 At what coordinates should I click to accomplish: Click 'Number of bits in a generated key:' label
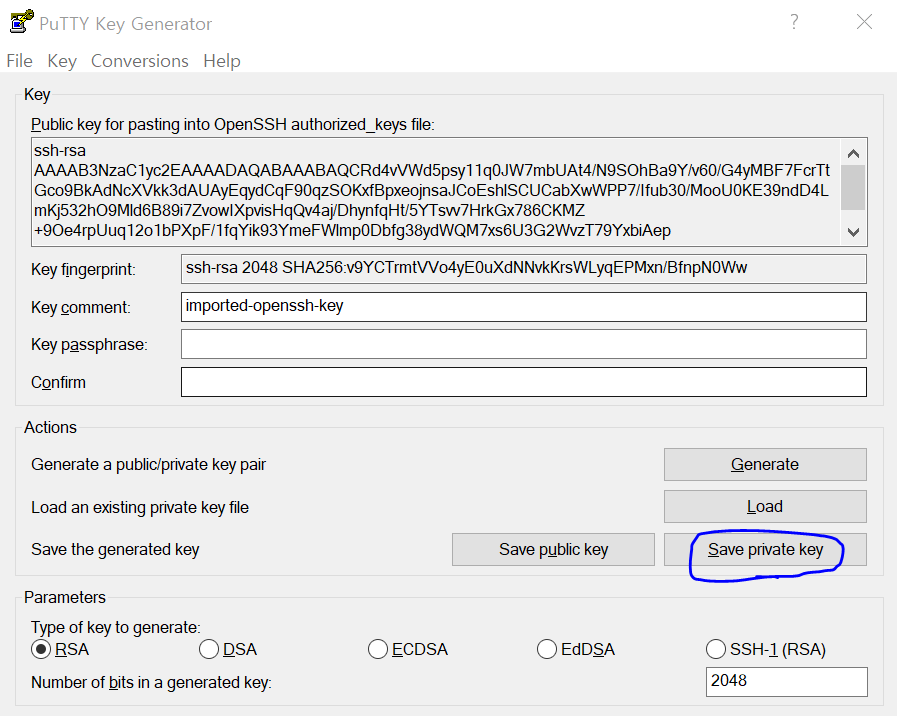pyautogui.click(x=152, y=683)
